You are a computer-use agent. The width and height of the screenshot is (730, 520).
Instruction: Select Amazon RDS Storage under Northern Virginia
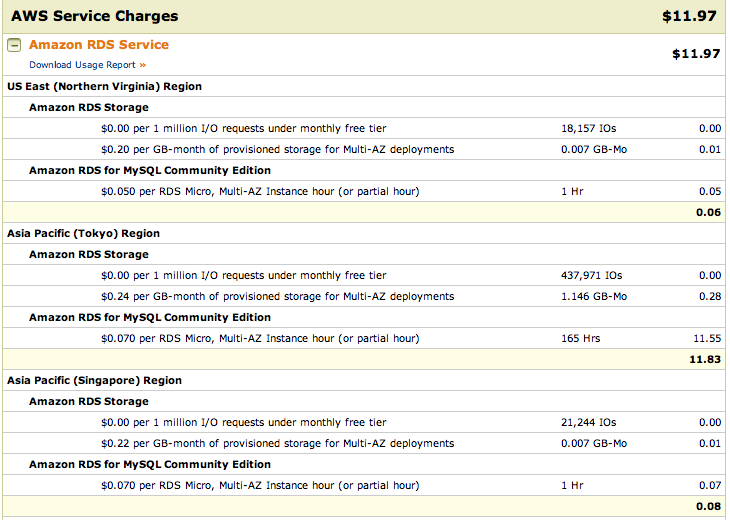(88, 108)
